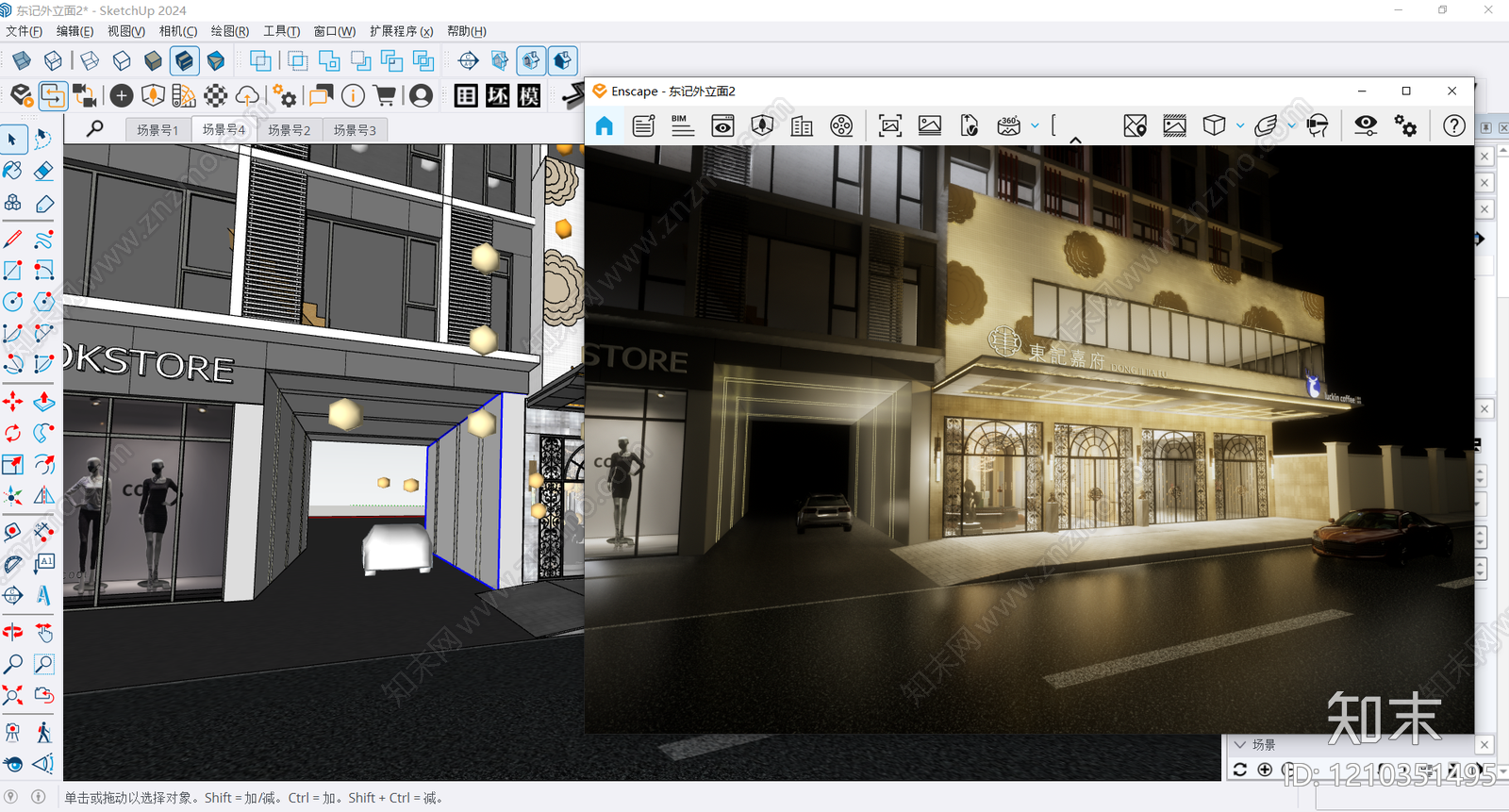Screen dimensions: 1509x812
Task: Activate the Push/Pull tool
Action: pos(43,402)
